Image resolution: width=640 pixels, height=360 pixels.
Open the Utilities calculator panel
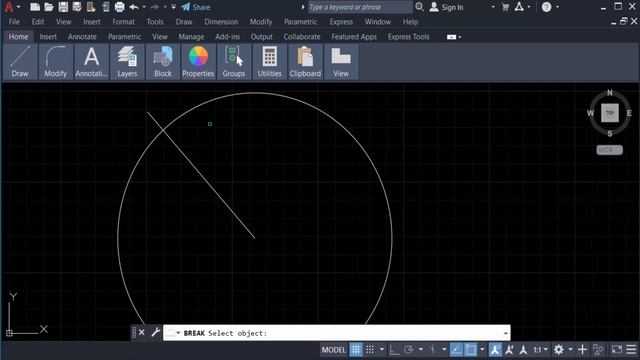269,62
